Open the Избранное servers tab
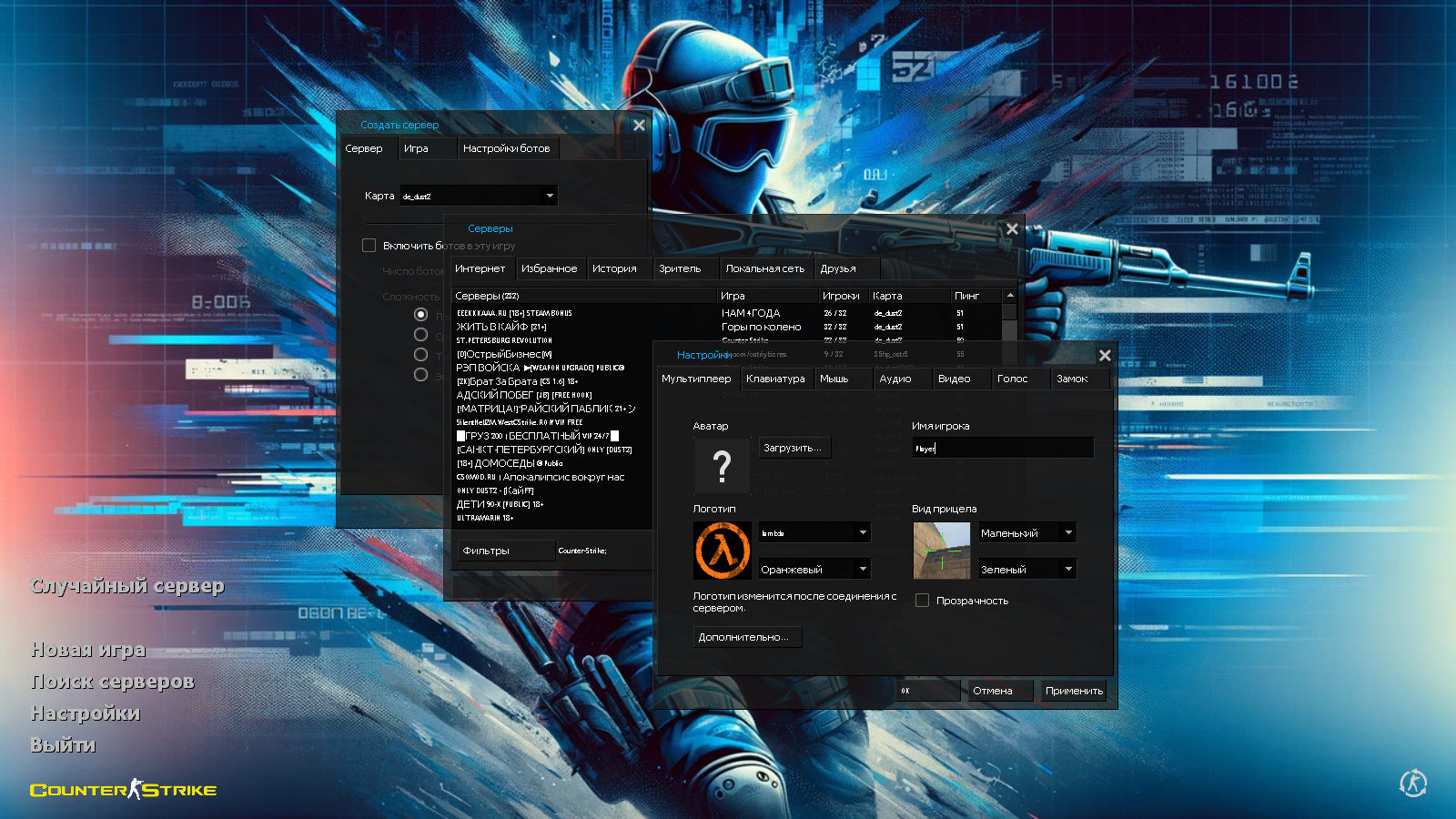This screenshot has height=819, width=1456. coord(549,268)
